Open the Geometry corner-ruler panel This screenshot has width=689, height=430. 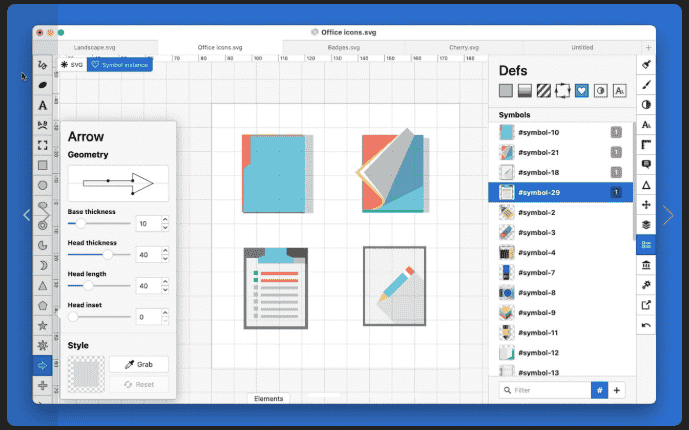646,145
